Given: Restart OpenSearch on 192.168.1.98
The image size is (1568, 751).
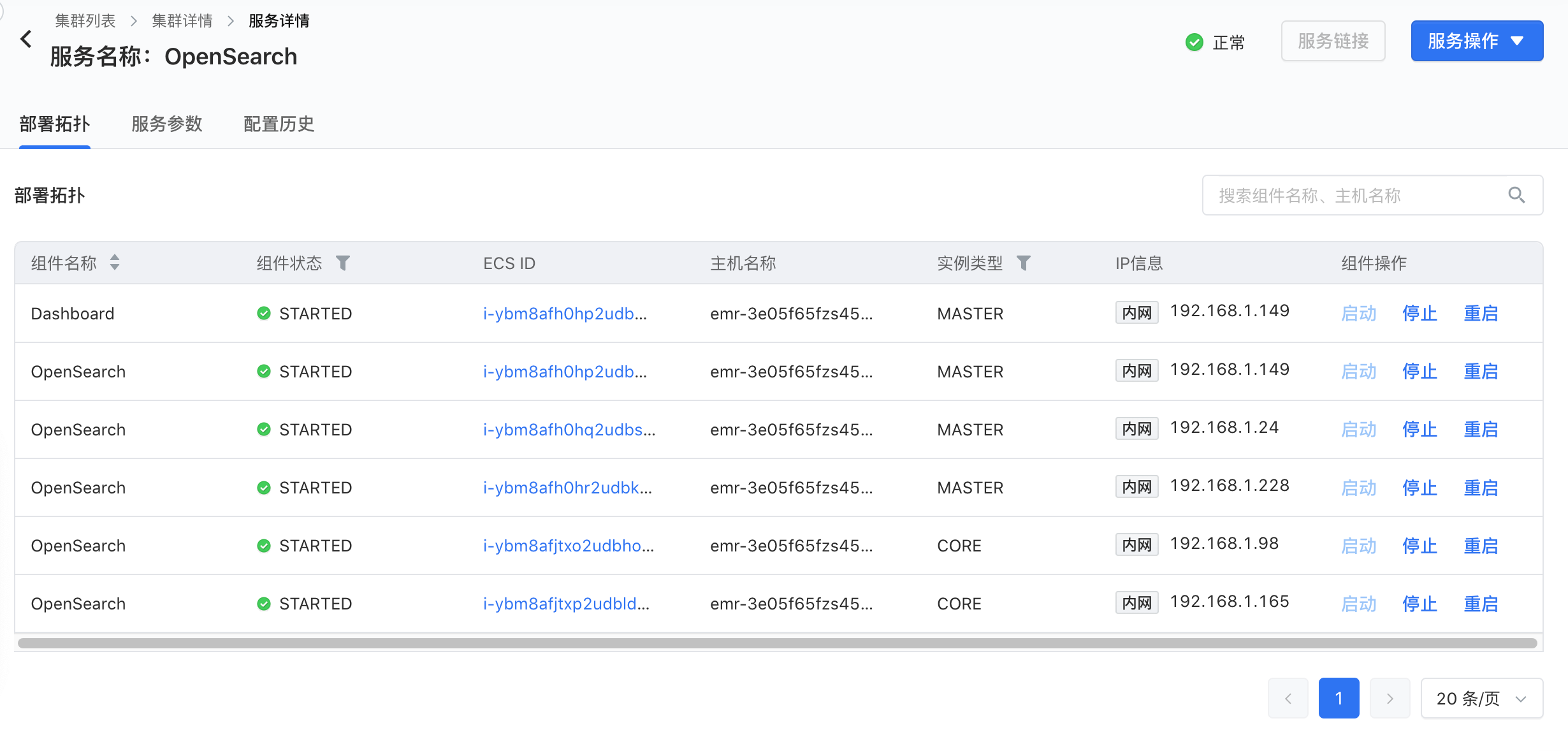Looking at the screenshot, I should click(x=1481, y=546).
